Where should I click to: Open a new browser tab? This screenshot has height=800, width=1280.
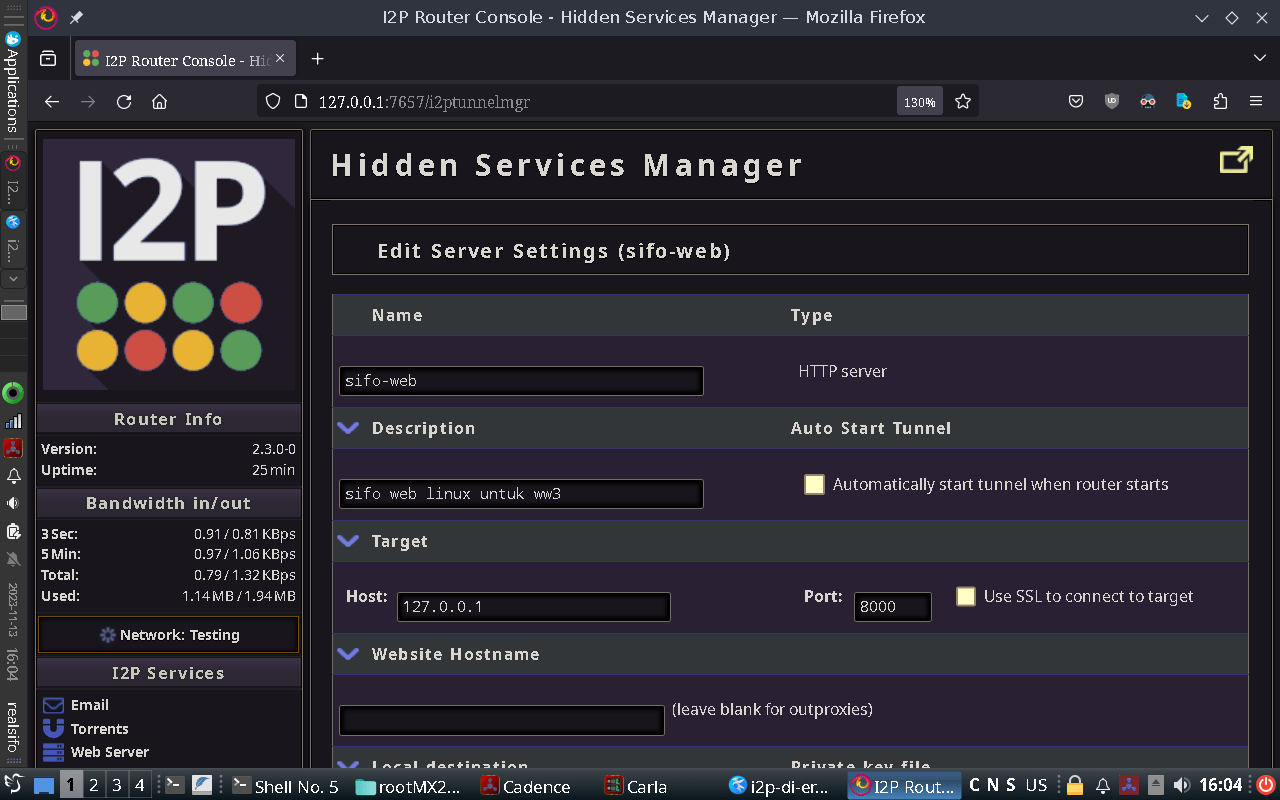point(317,59)
